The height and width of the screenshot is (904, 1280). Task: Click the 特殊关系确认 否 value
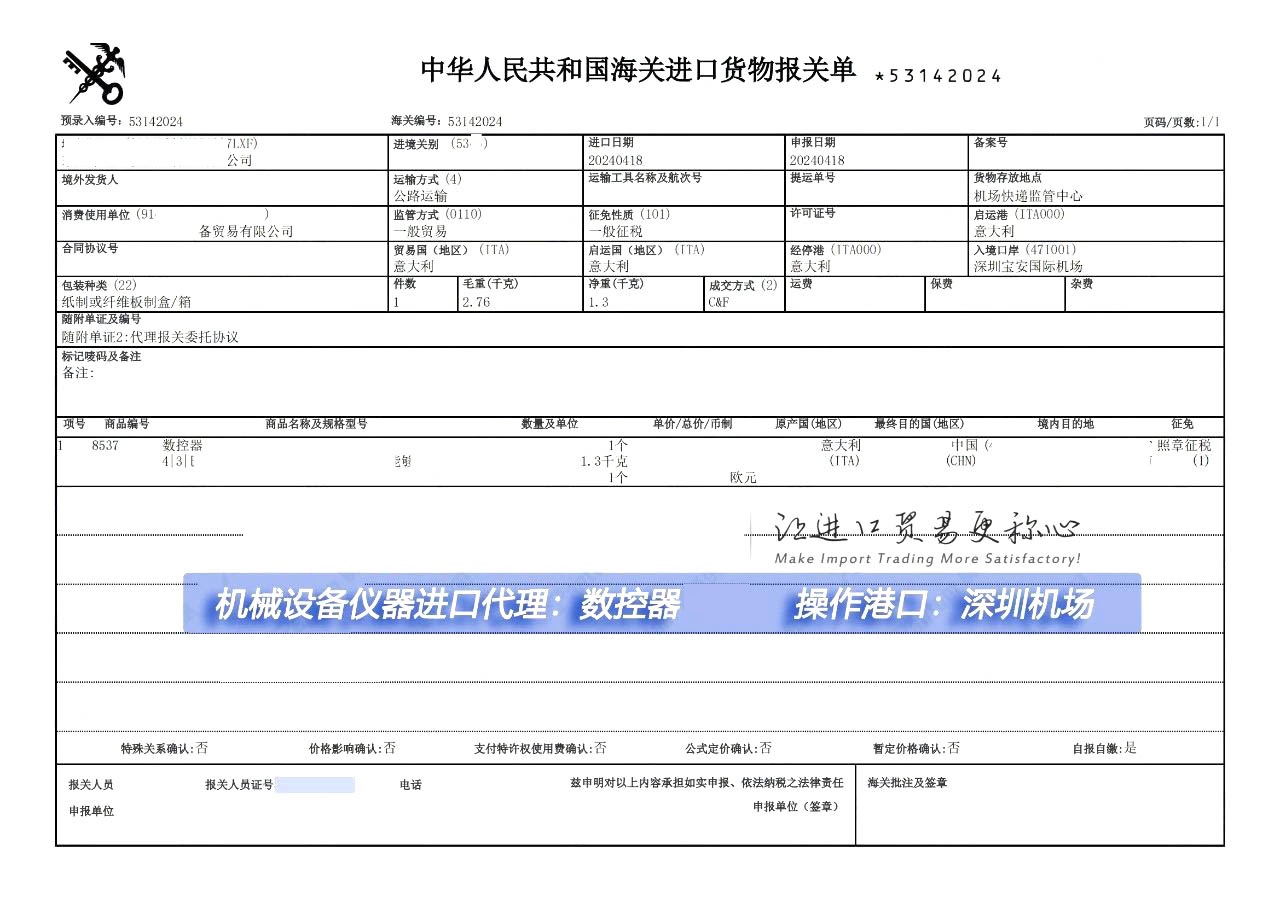tap(202, 748)
